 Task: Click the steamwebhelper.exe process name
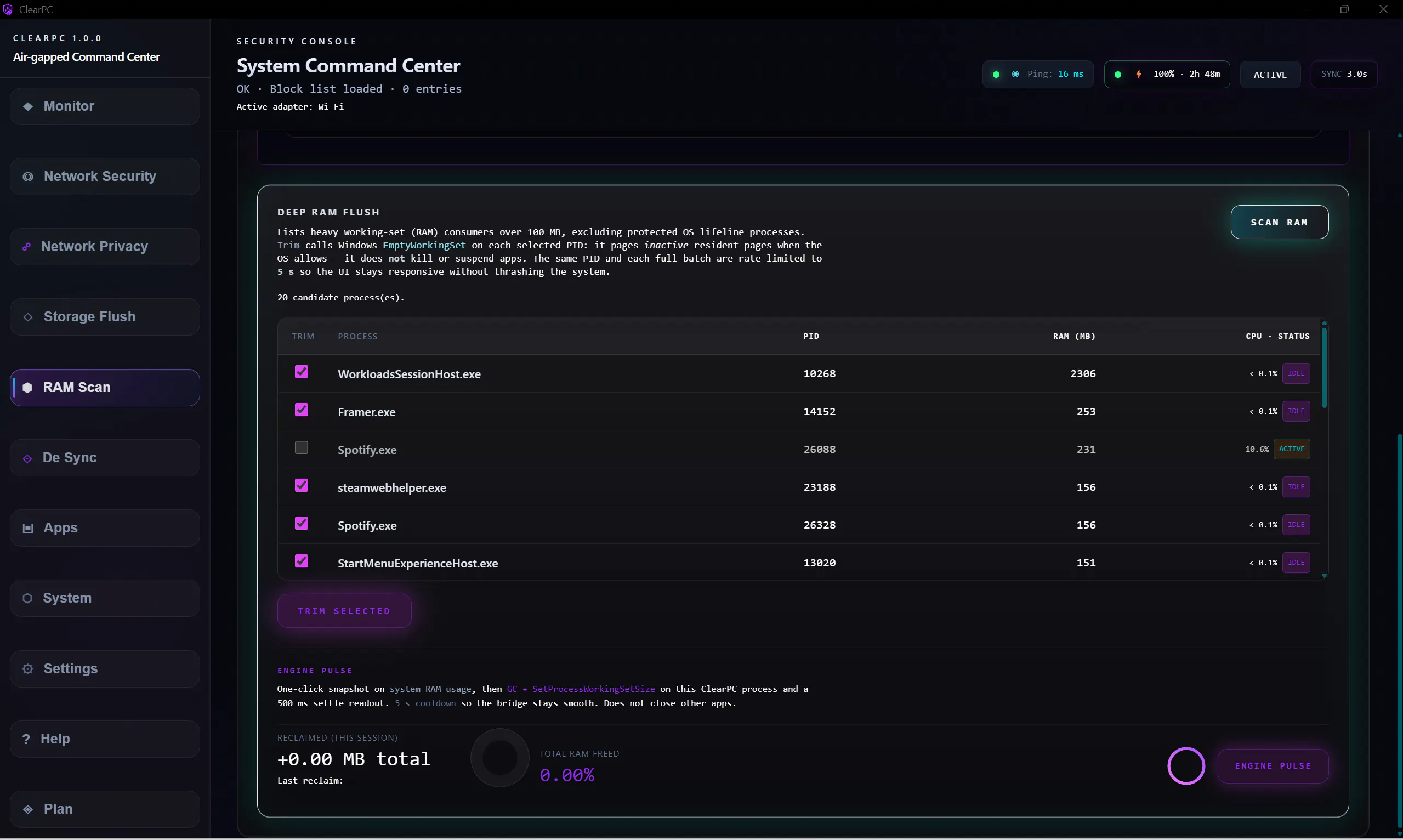(391, 488)
